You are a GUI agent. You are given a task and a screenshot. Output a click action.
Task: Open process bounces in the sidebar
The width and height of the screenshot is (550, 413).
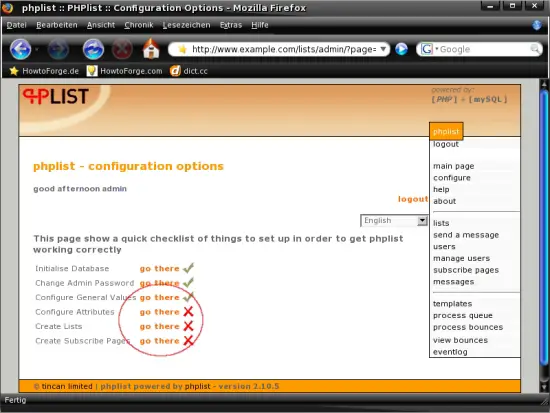[468, 327]
